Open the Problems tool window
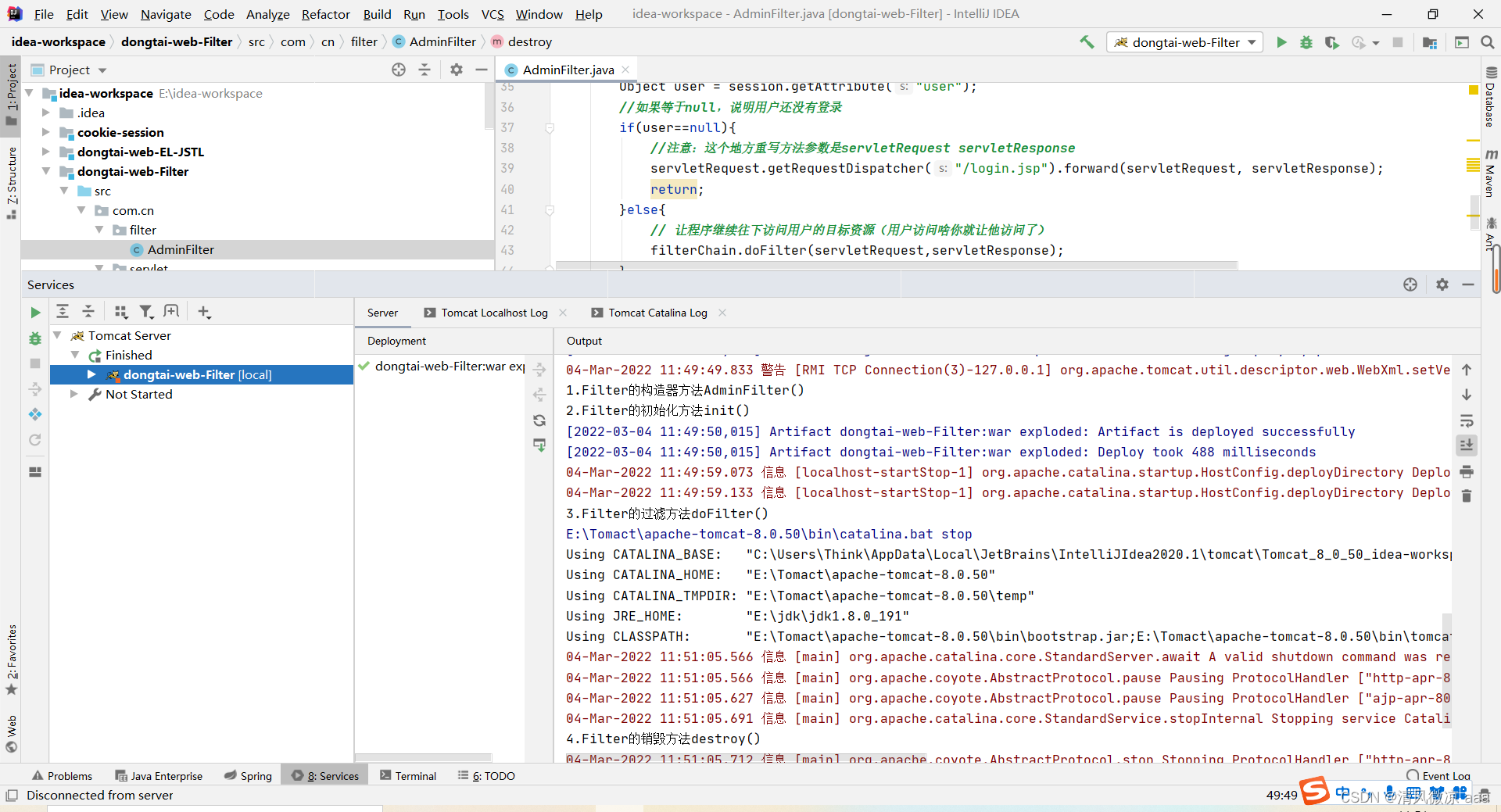1501x812 pixels. point(62,776)
